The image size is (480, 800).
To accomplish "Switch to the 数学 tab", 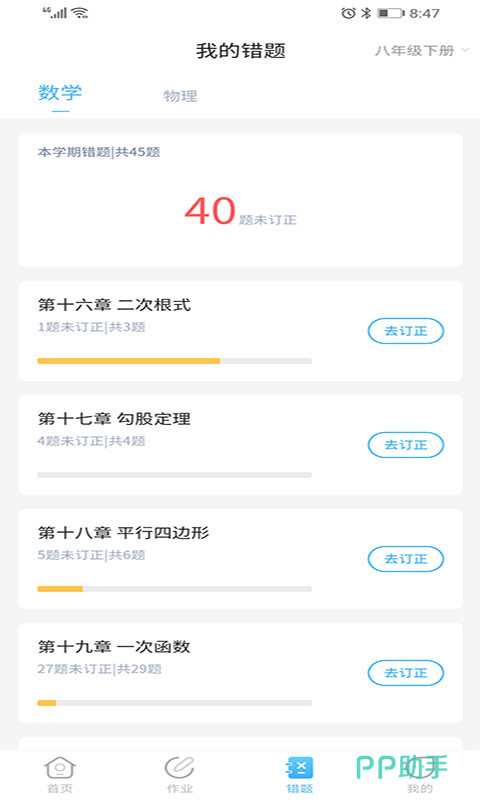I will click(60, 93).
